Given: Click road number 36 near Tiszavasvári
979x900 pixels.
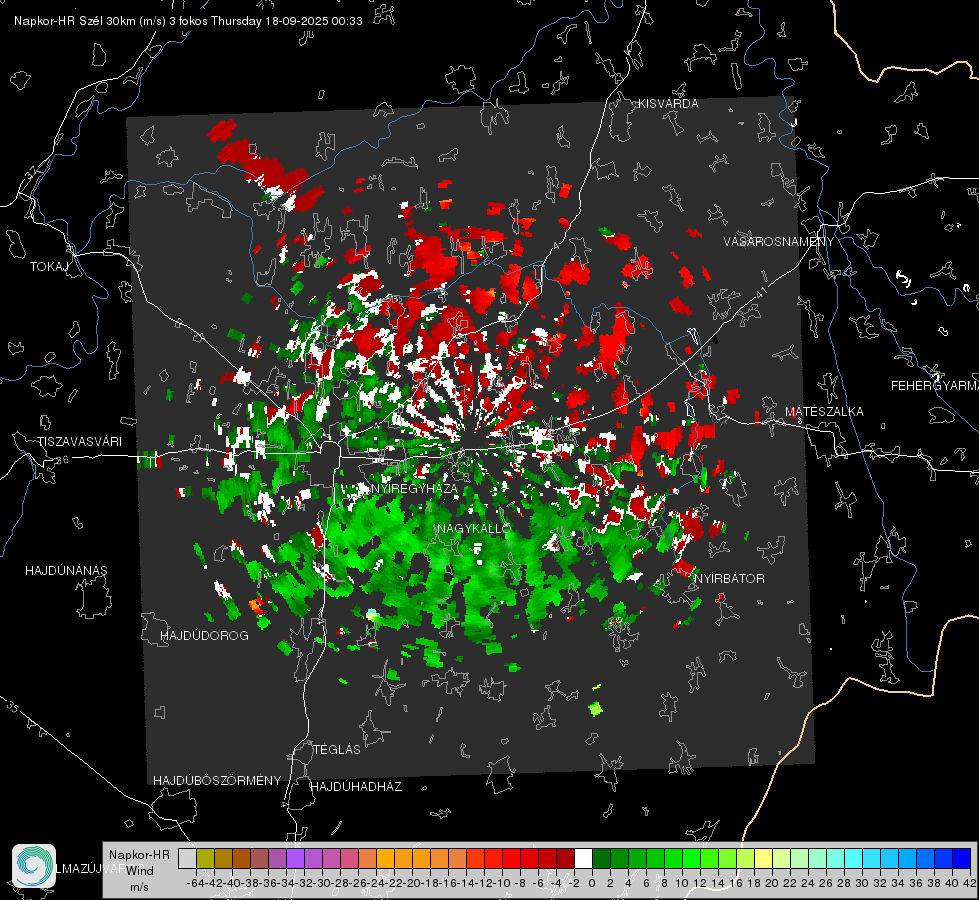Looking at the screenshot, I should pos(62,460).
